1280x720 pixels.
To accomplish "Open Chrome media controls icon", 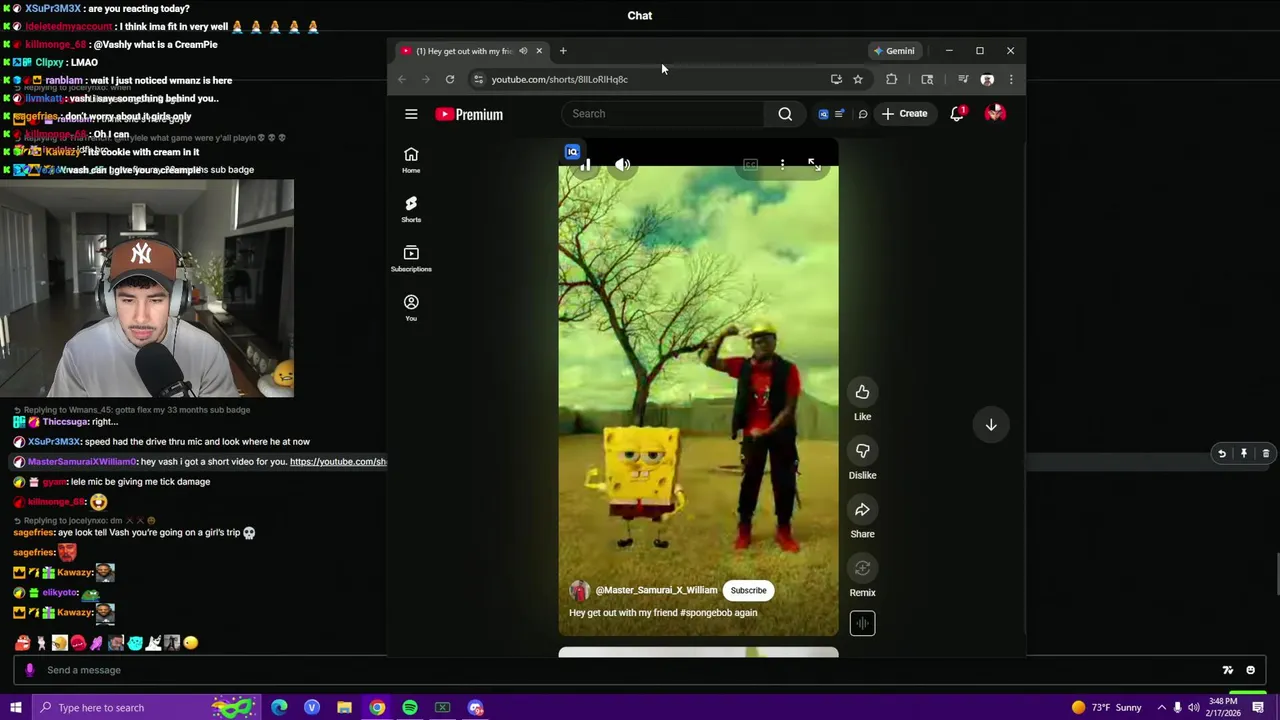I will coord(963,79).
